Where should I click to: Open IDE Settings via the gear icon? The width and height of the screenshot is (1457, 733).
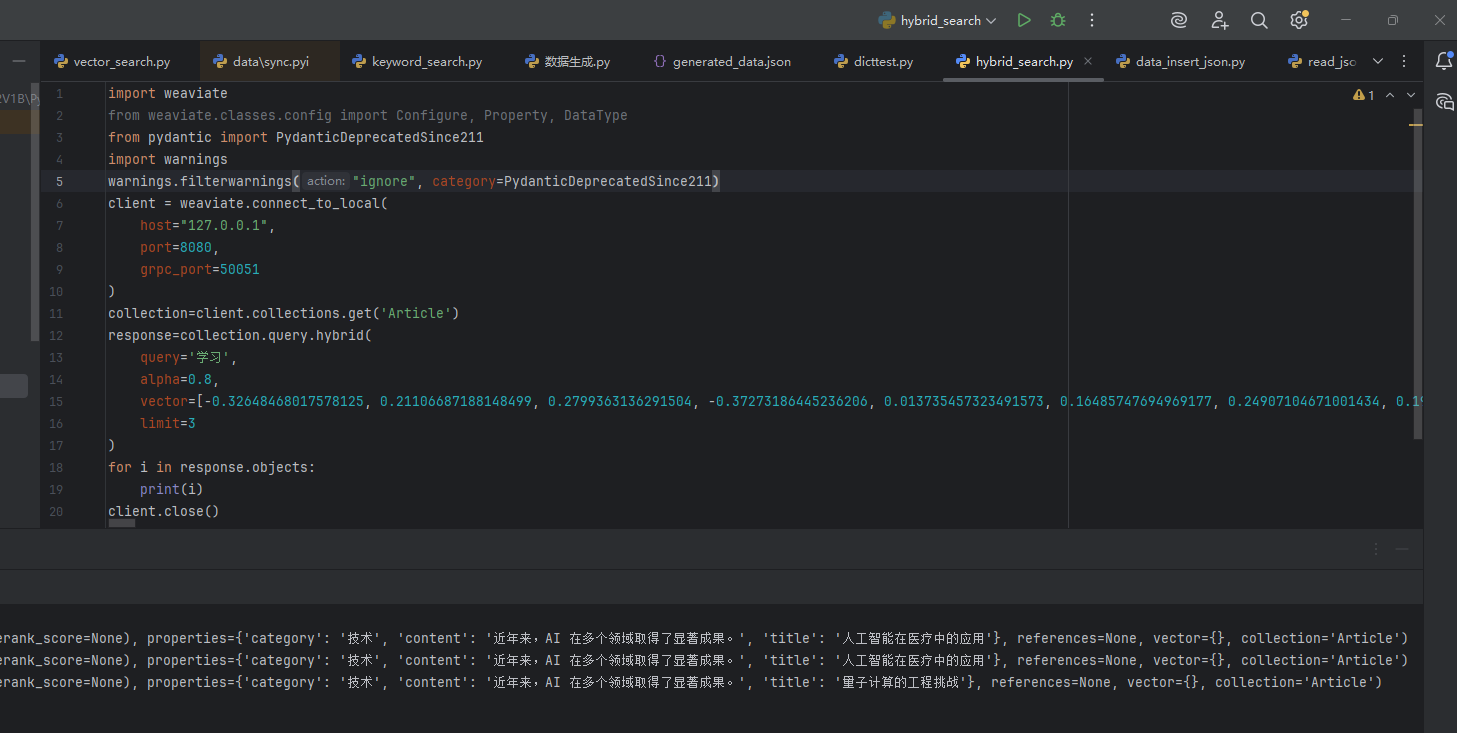pyautogui.click(x=1298, y=19)
